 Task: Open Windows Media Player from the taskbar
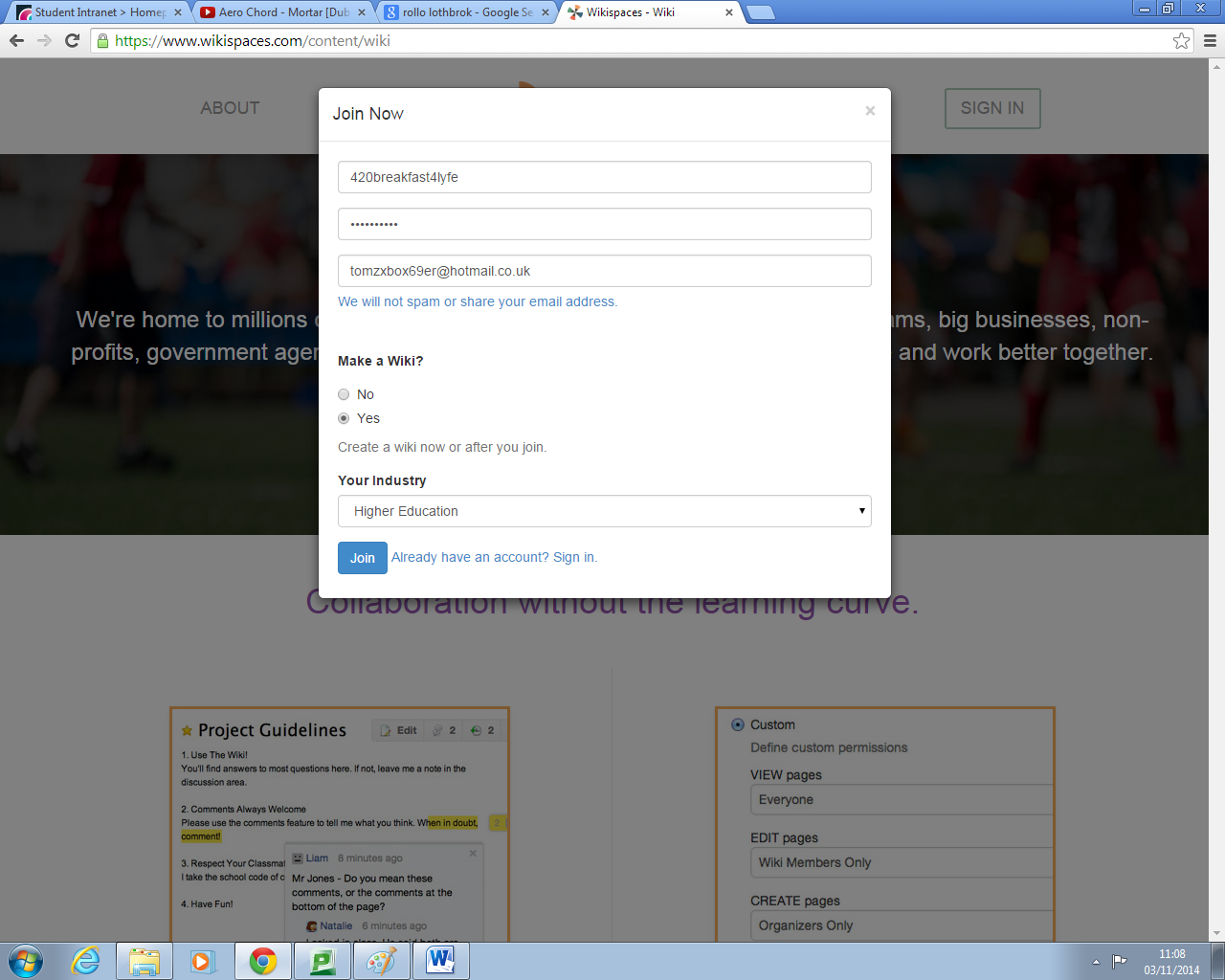point(203,961)
